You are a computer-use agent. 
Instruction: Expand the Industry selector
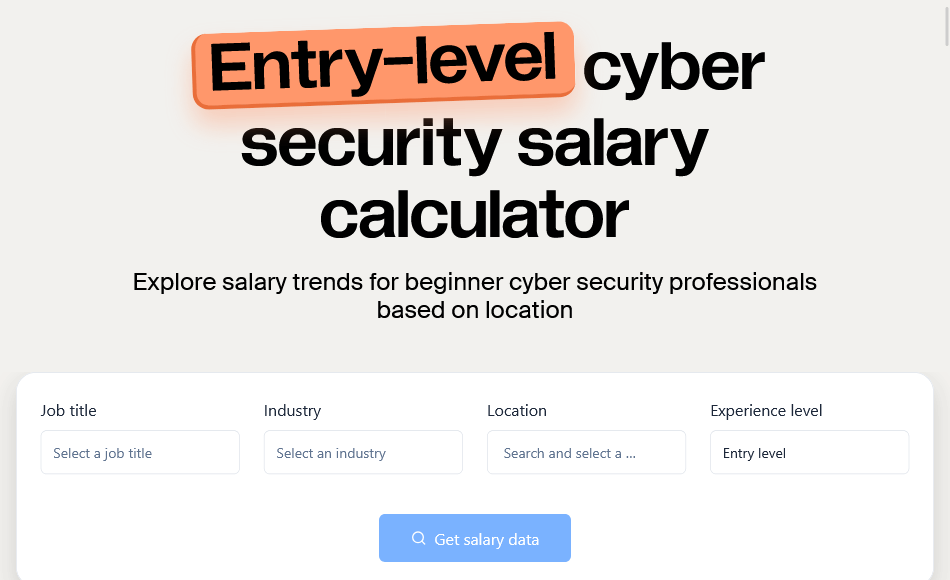pyautogui.click(x=363, y=453)
